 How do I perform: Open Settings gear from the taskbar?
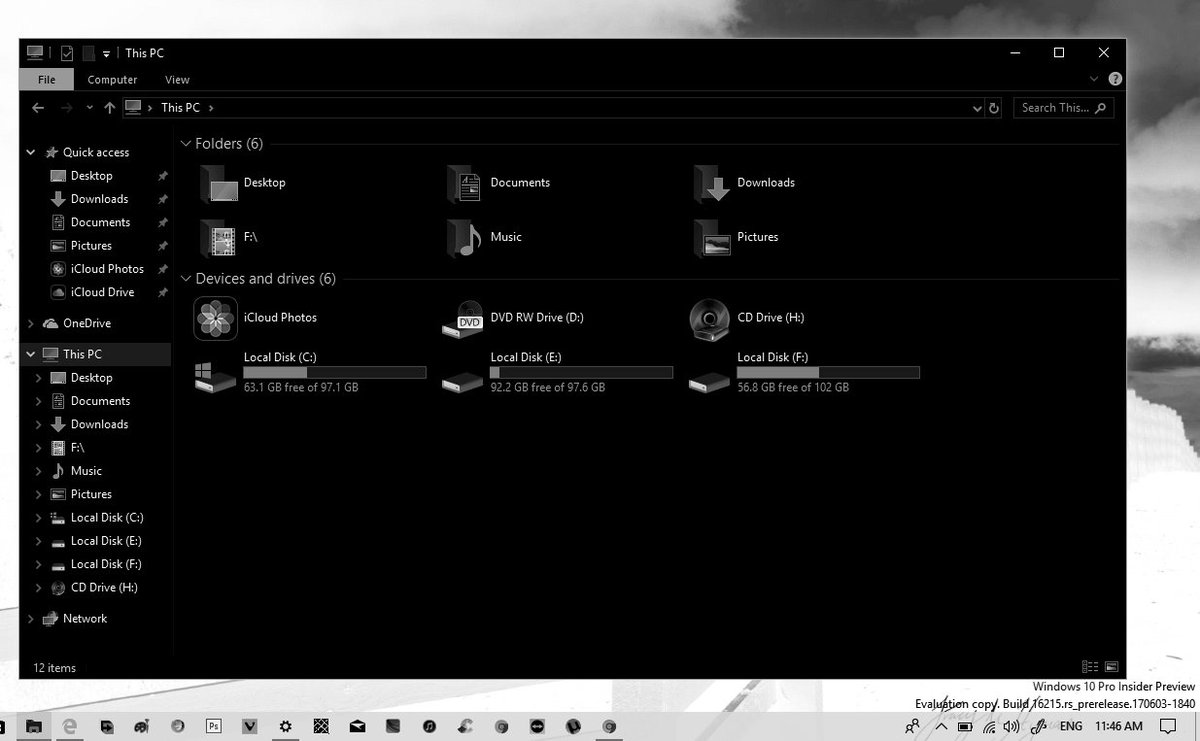[x=285, y=726]
